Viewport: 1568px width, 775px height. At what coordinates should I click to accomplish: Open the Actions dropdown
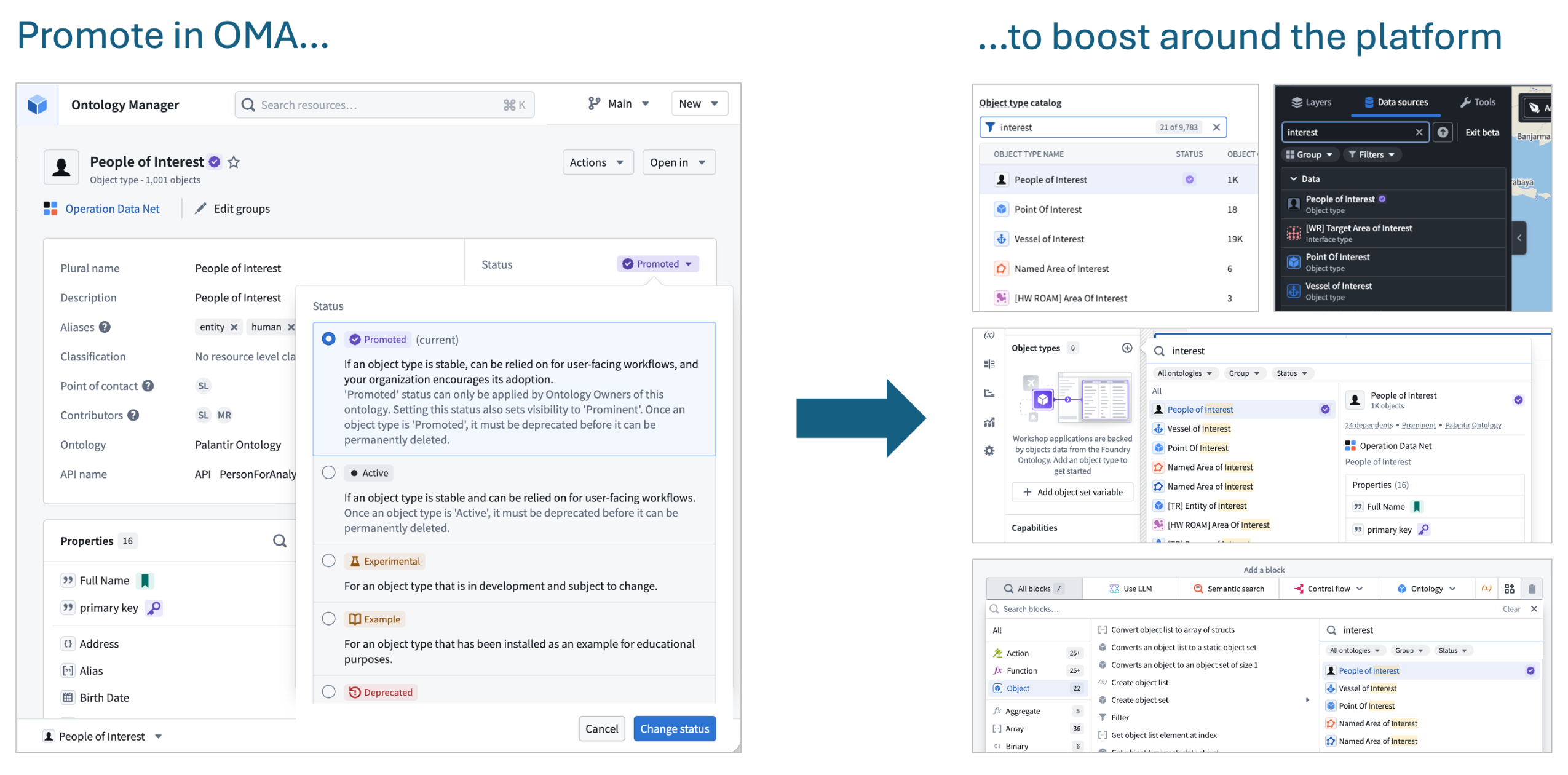click(x=597, y=162)
